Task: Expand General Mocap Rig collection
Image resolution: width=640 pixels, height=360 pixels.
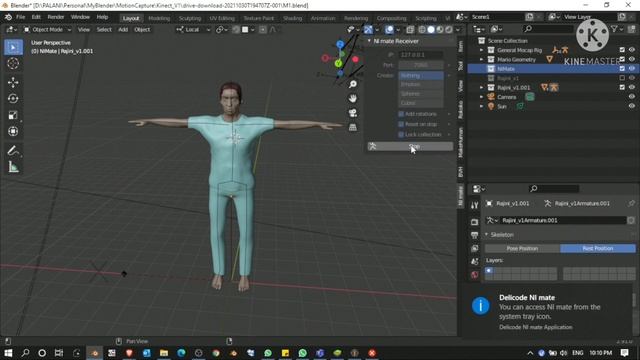Action: tap(481, 50)
